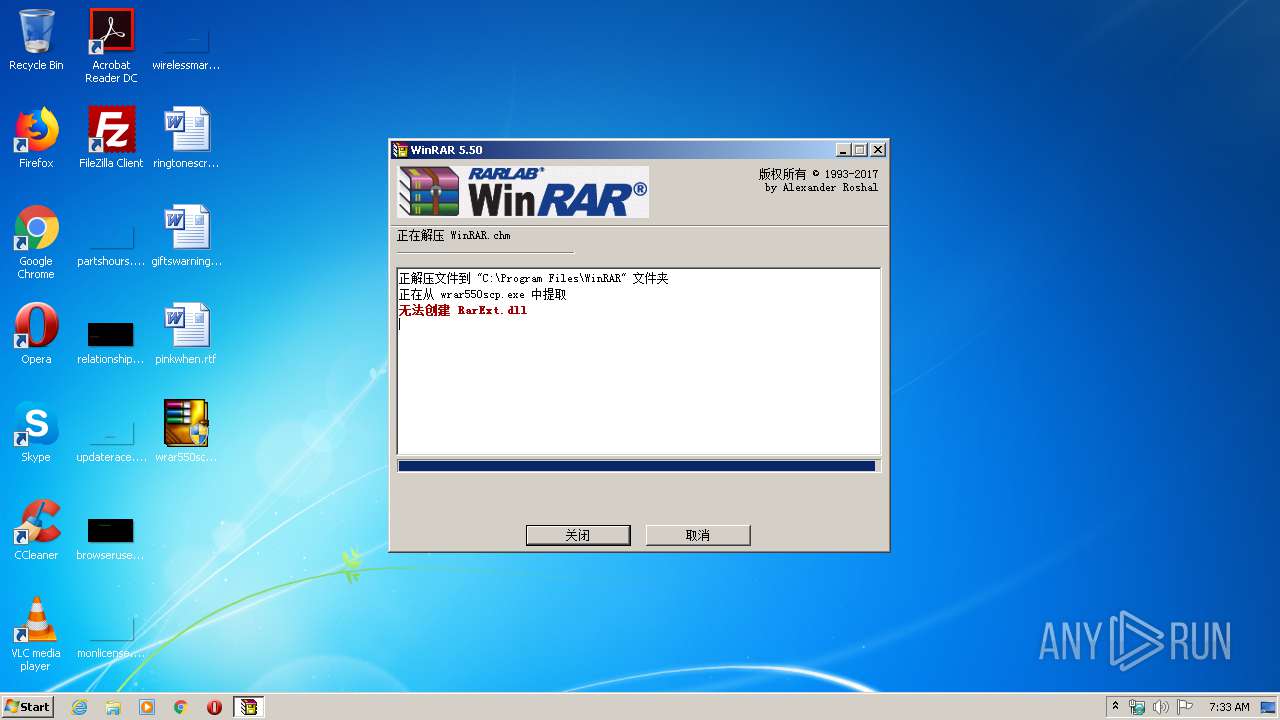The image size is (1280, 720).
Task: Click the 关闭 button in WinRAR
Action: tap(578, 535)
